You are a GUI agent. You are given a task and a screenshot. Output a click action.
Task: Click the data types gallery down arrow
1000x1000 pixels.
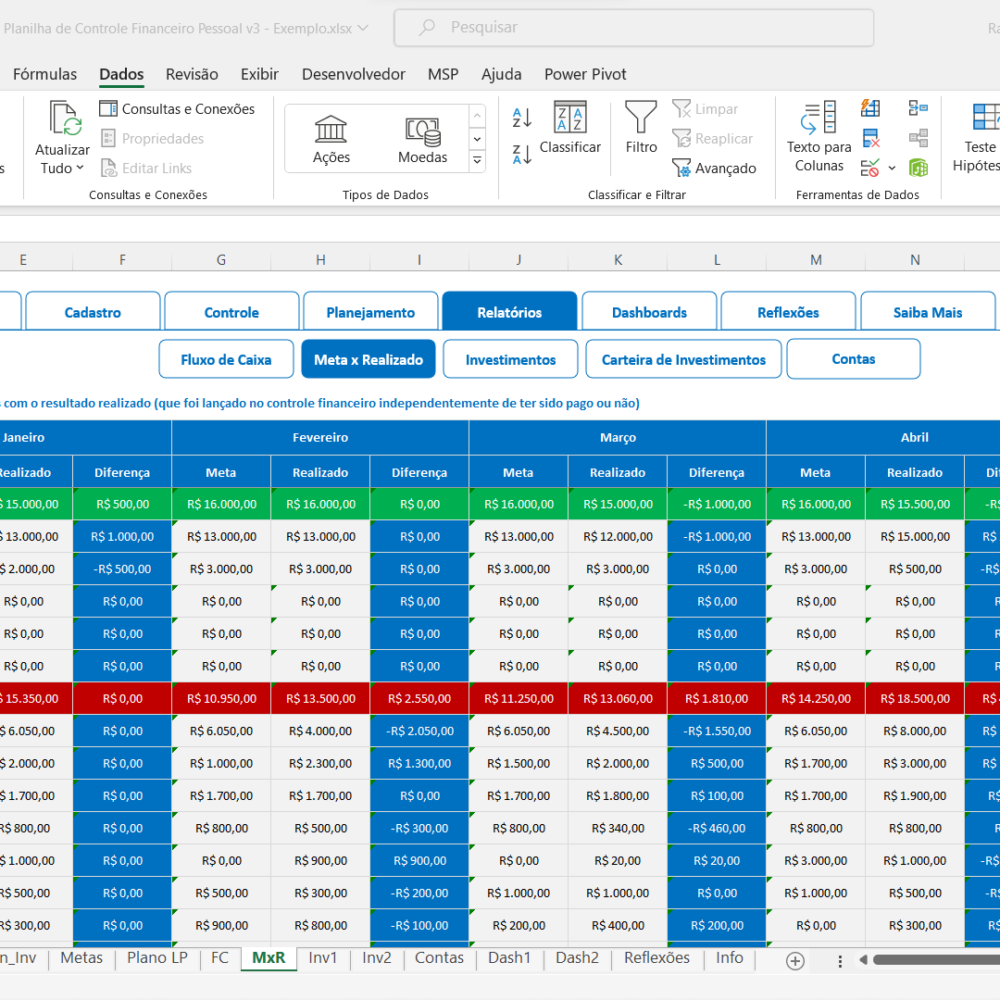click(477, 138)
